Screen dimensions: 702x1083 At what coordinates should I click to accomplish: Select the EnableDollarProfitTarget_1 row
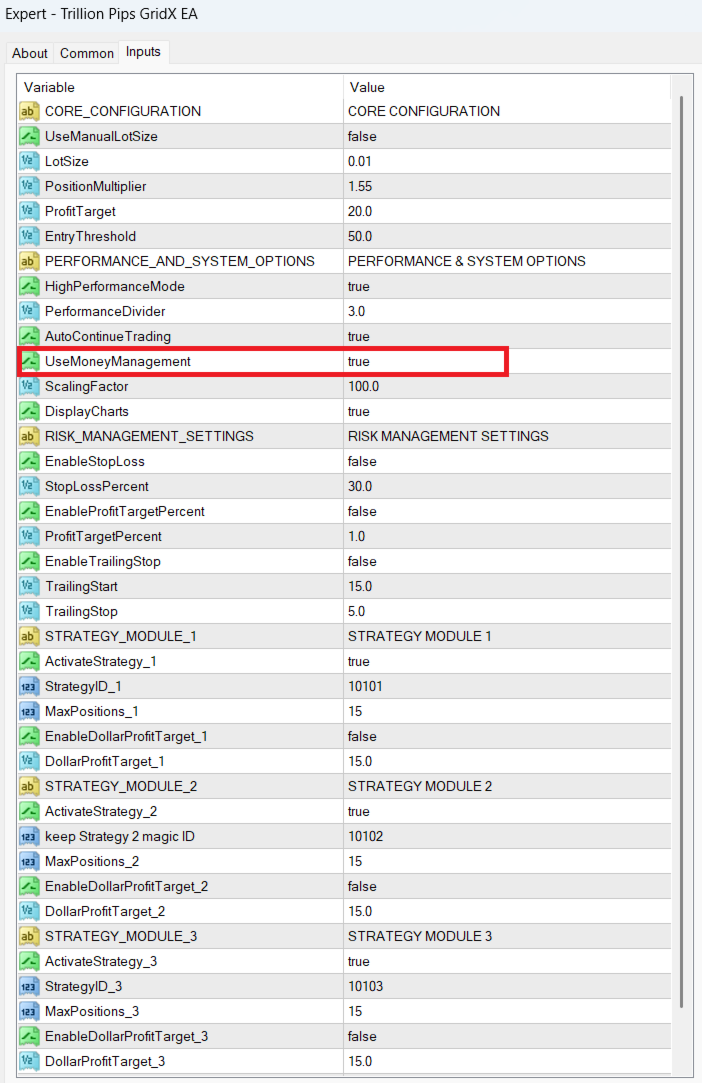[344, 736]
